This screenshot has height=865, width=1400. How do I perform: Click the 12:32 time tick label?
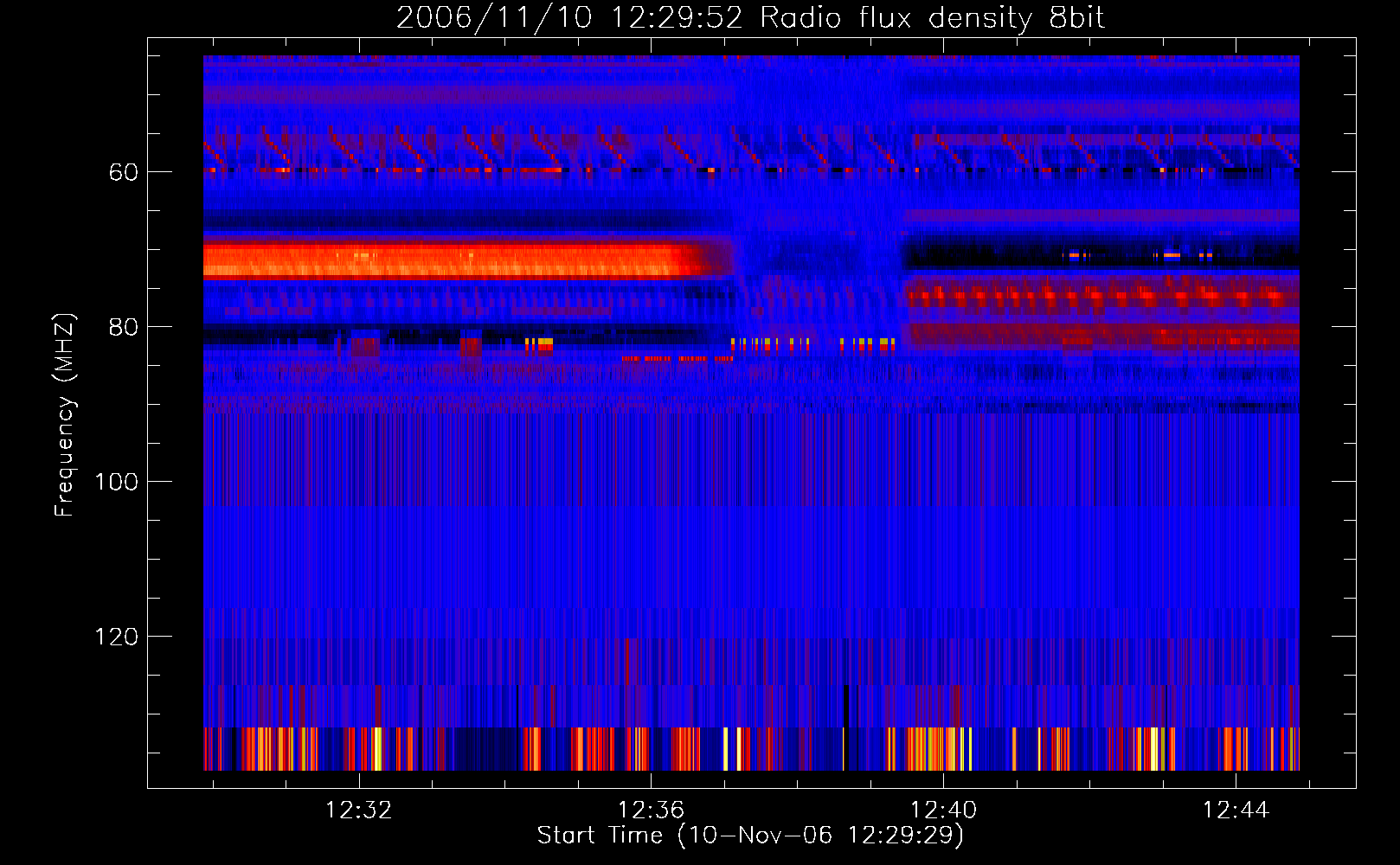(x=358, y=811)
